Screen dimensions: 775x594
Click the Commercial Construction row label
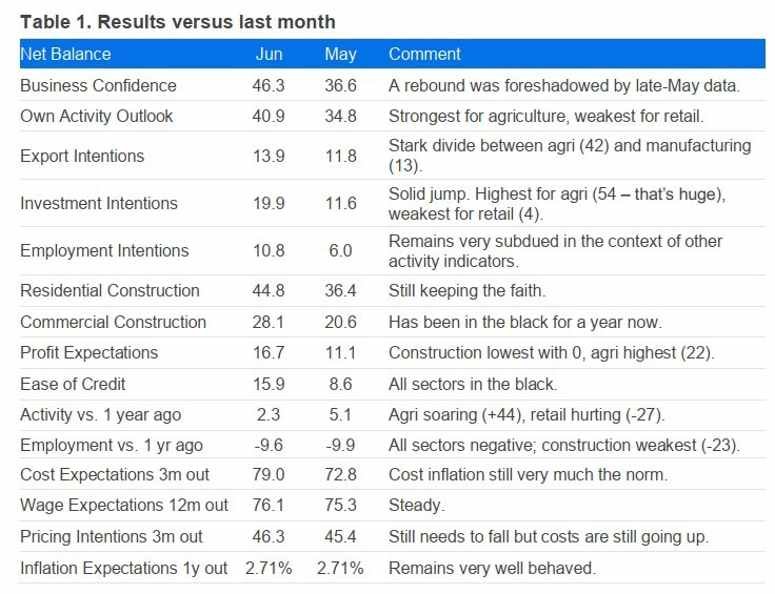[x=113, y=322]
